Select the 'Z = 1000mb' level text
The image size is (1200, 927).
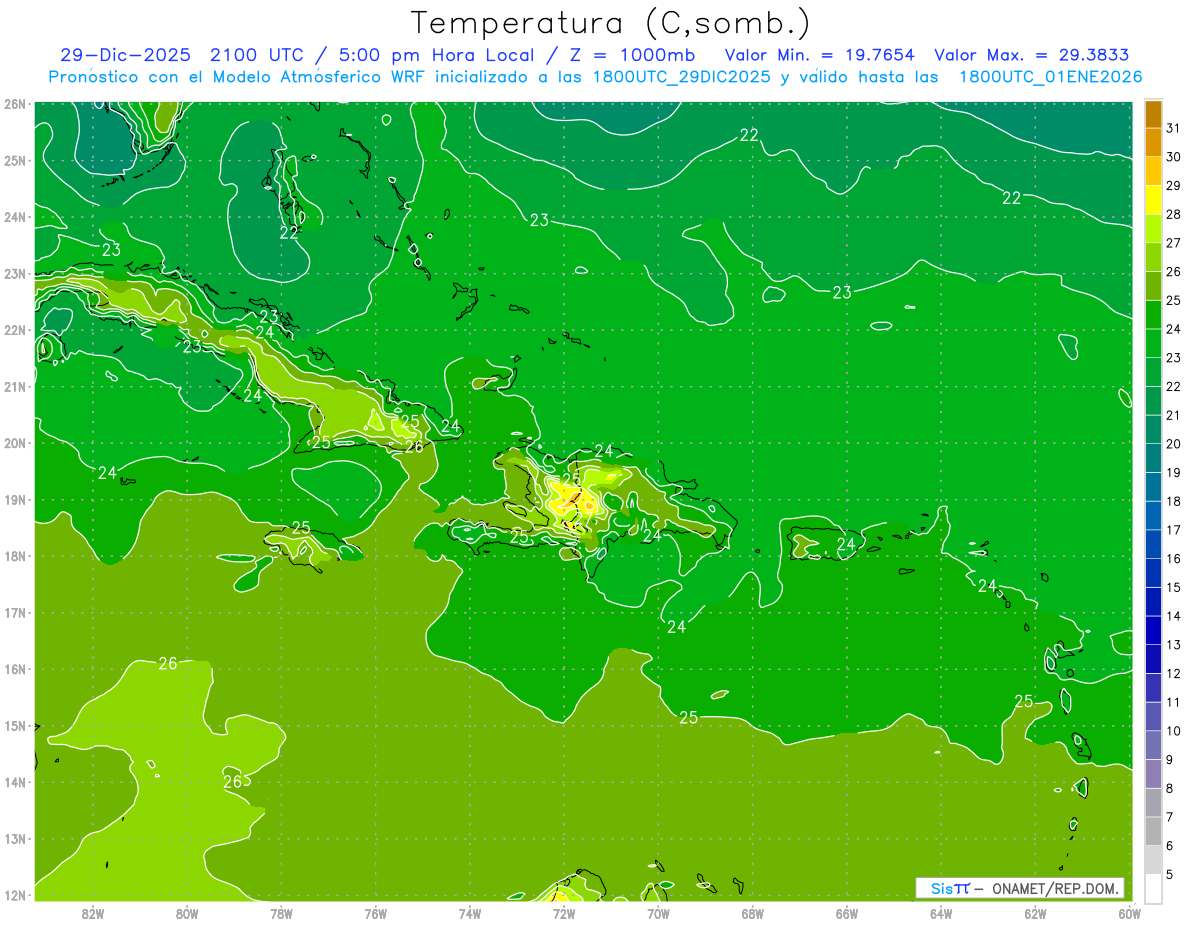click(x=632, y=55)
